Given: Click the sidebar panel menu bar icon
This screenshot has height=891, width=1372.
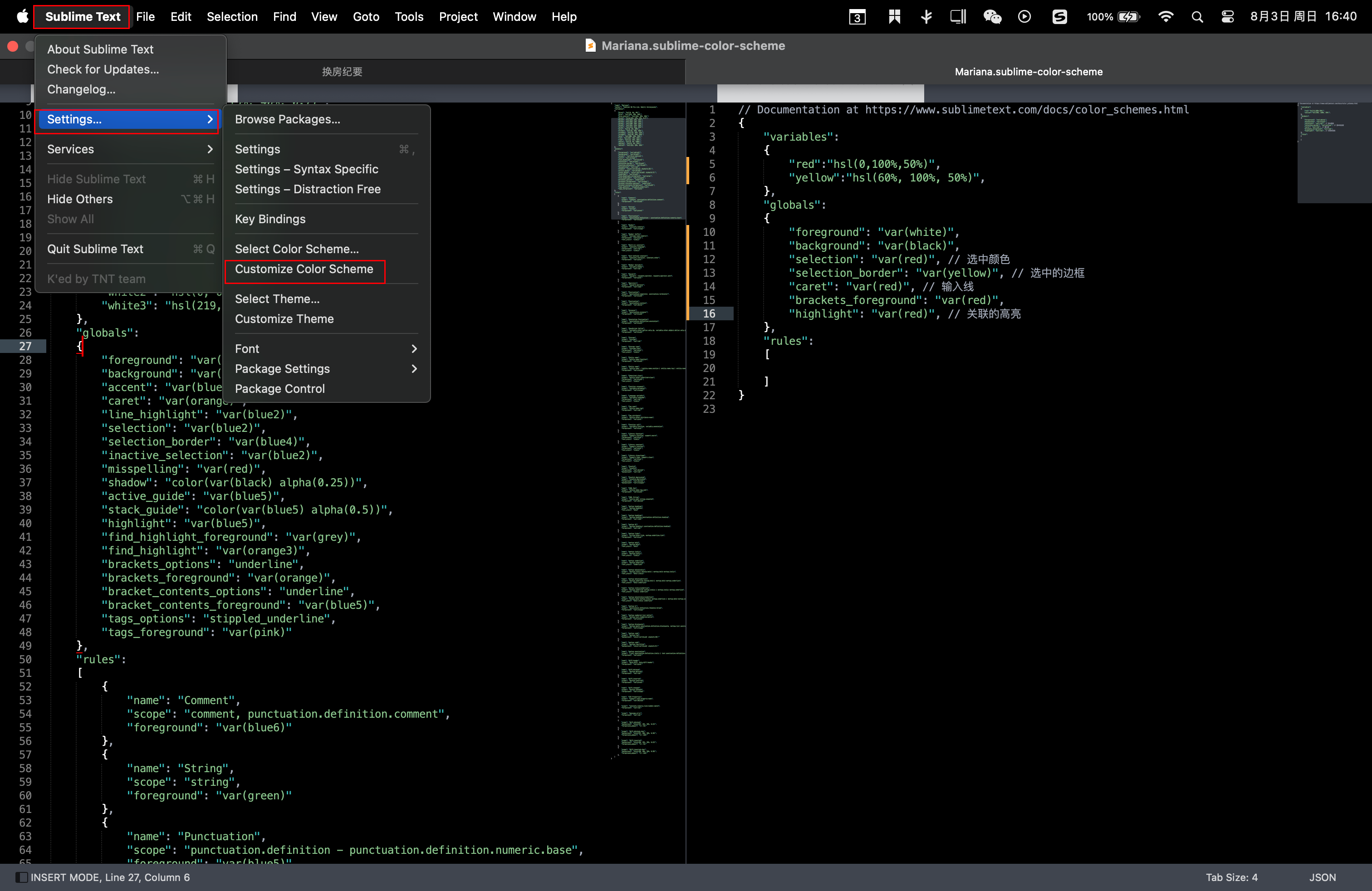Looking at the screenshot, I should point(958,17).
